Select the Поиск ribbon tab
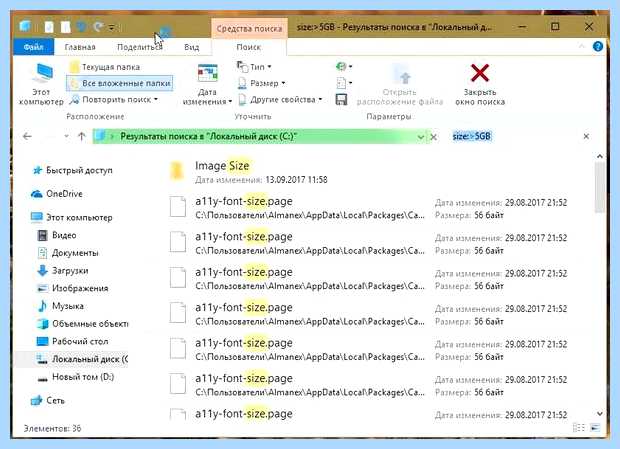Screen dimensions: 620x449 (x=248, y=47)
